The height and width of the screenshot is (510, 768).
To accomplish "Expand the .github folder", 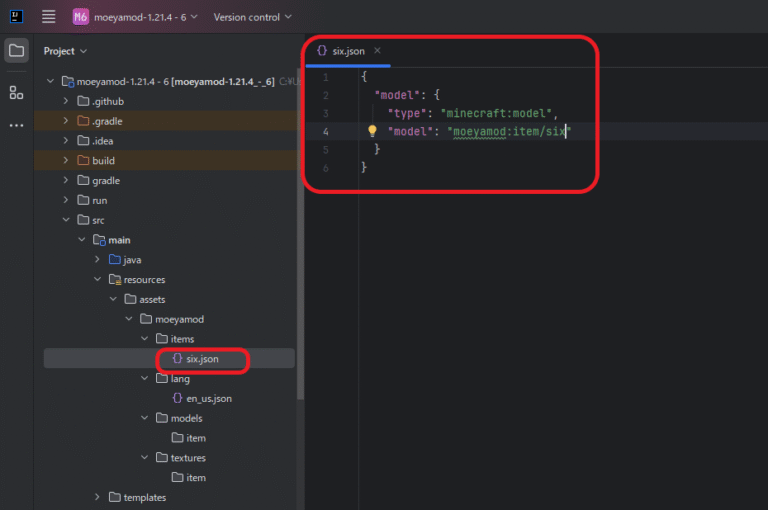I will tap(66, 101).
